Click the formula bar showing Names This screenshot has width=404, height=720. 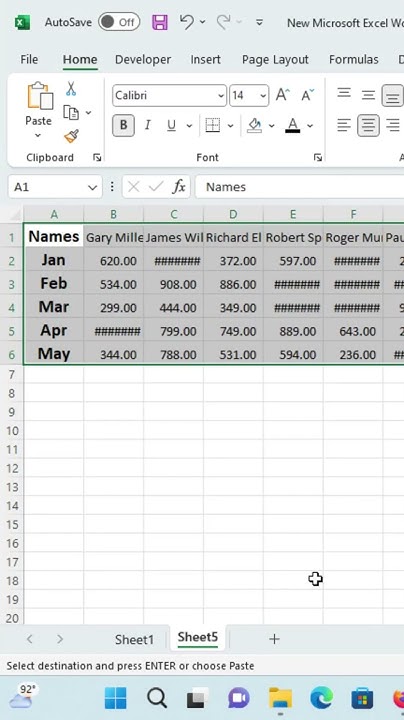click(x=299, y=187)
